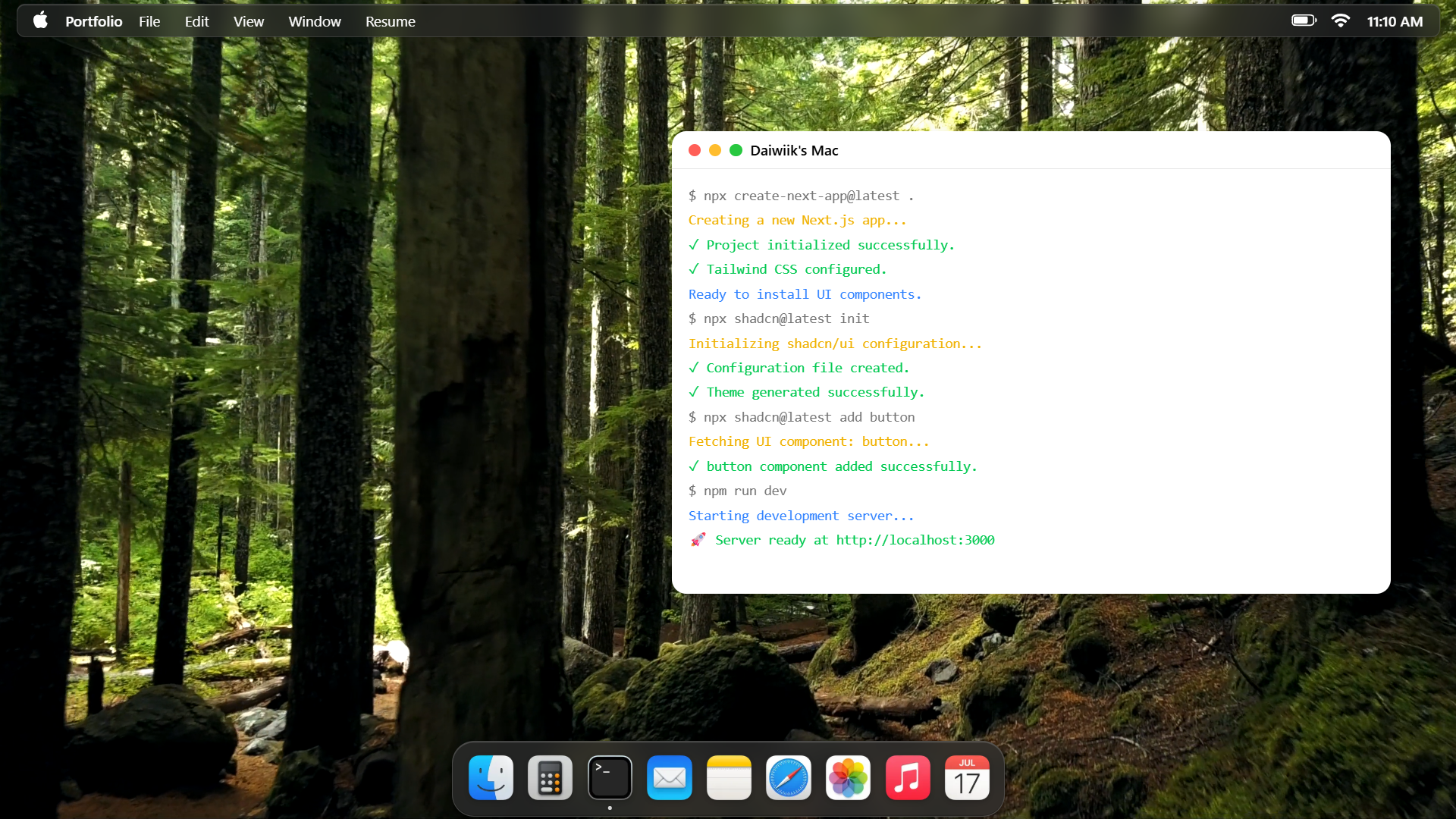Image resolution: width=1456 pixels, height=819 pixels.
Task: Open Safari browser
Action: point(789,777)
